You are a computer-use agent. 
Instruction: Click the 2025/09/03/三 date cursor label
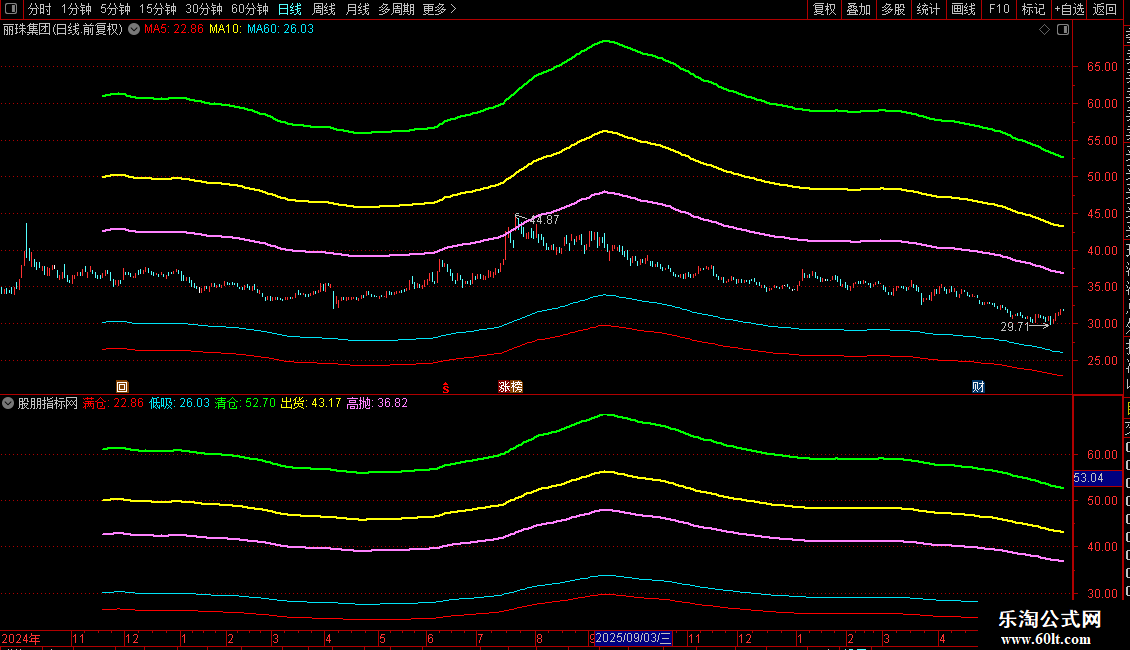[633, 638]
